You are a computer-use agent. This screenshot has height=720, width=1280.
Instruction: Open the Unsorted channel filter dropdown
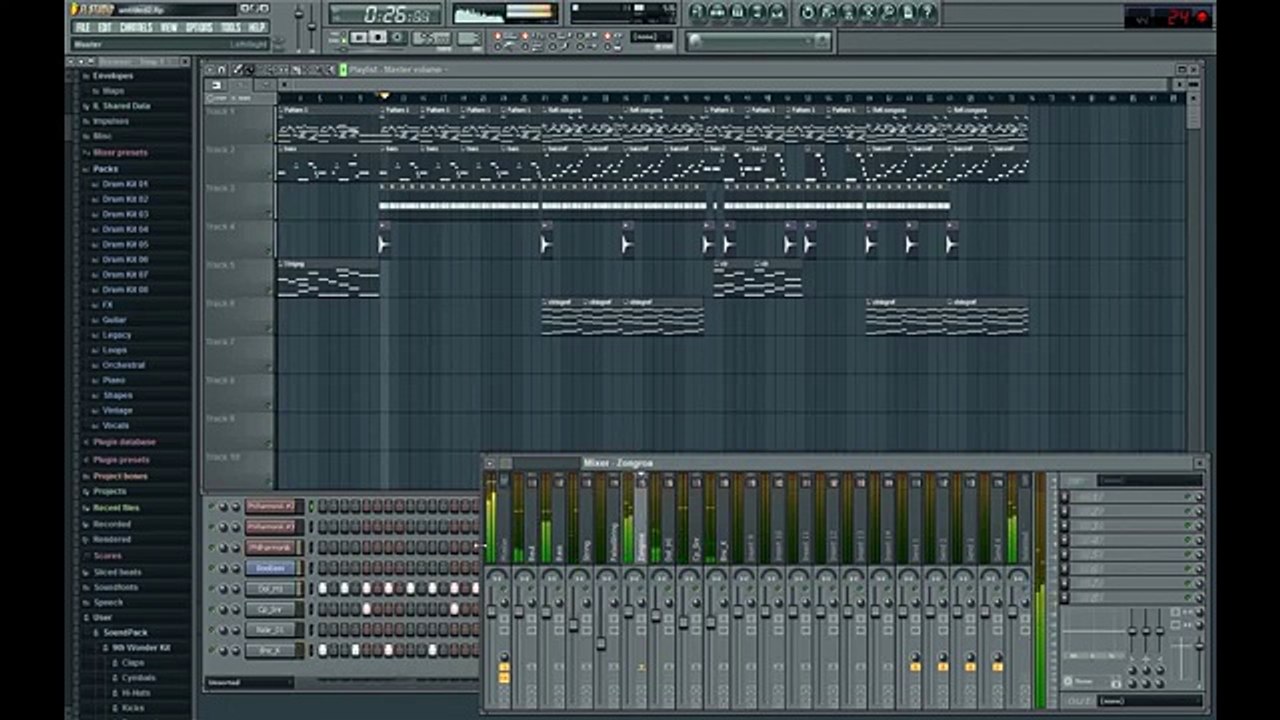249,683
